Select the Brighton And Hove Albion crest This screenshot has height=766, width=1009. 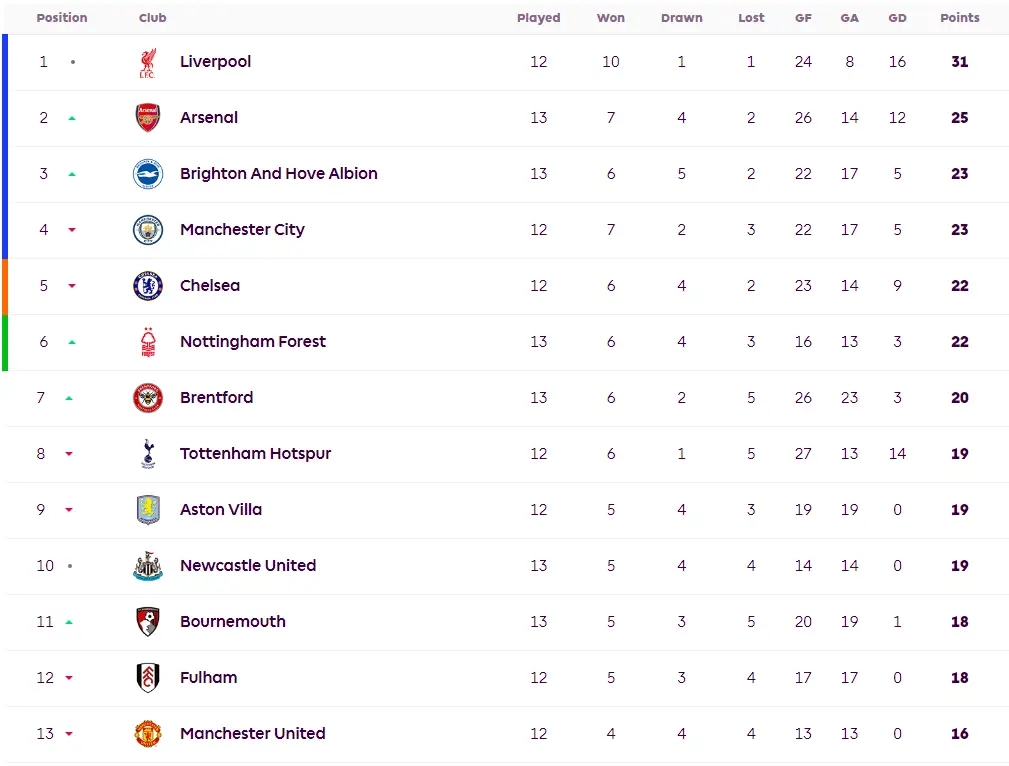147,174
